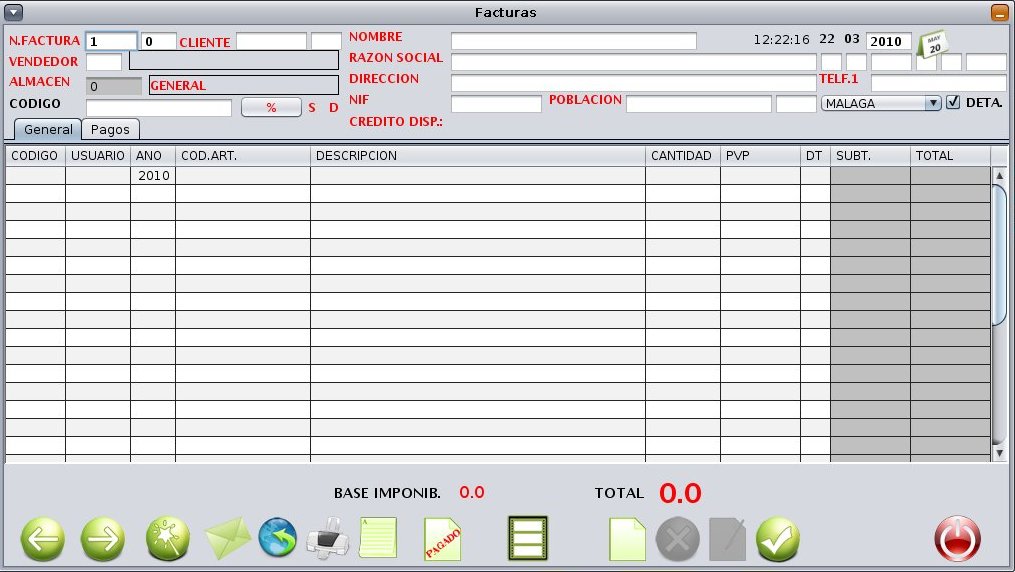Click table scrollbar down arrow
The image size is (1015, 572).
[999, 454]
